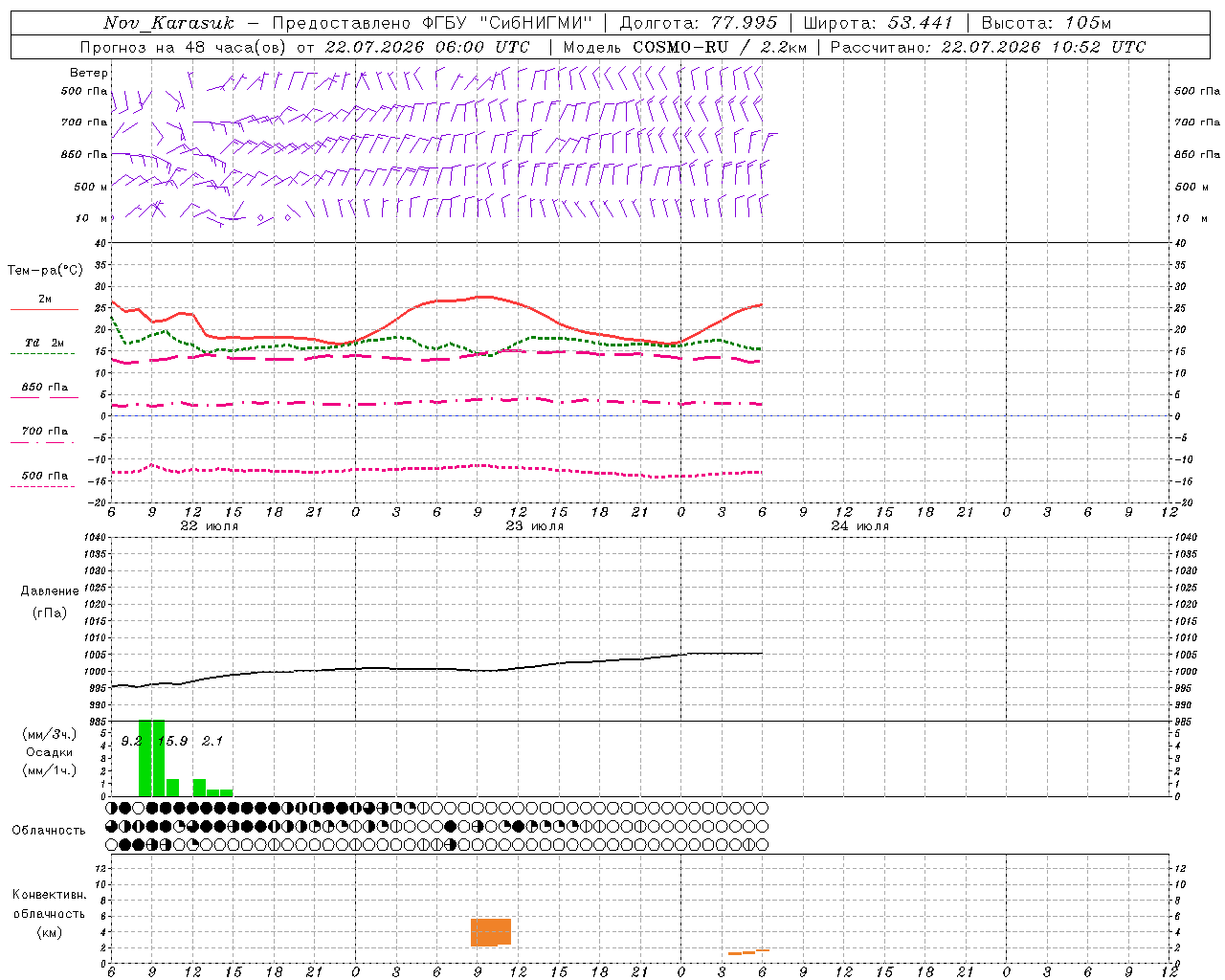1225x980 pixels.
Task: Click the 15.9 precipitation value label
Action: (x=172, y=741)
